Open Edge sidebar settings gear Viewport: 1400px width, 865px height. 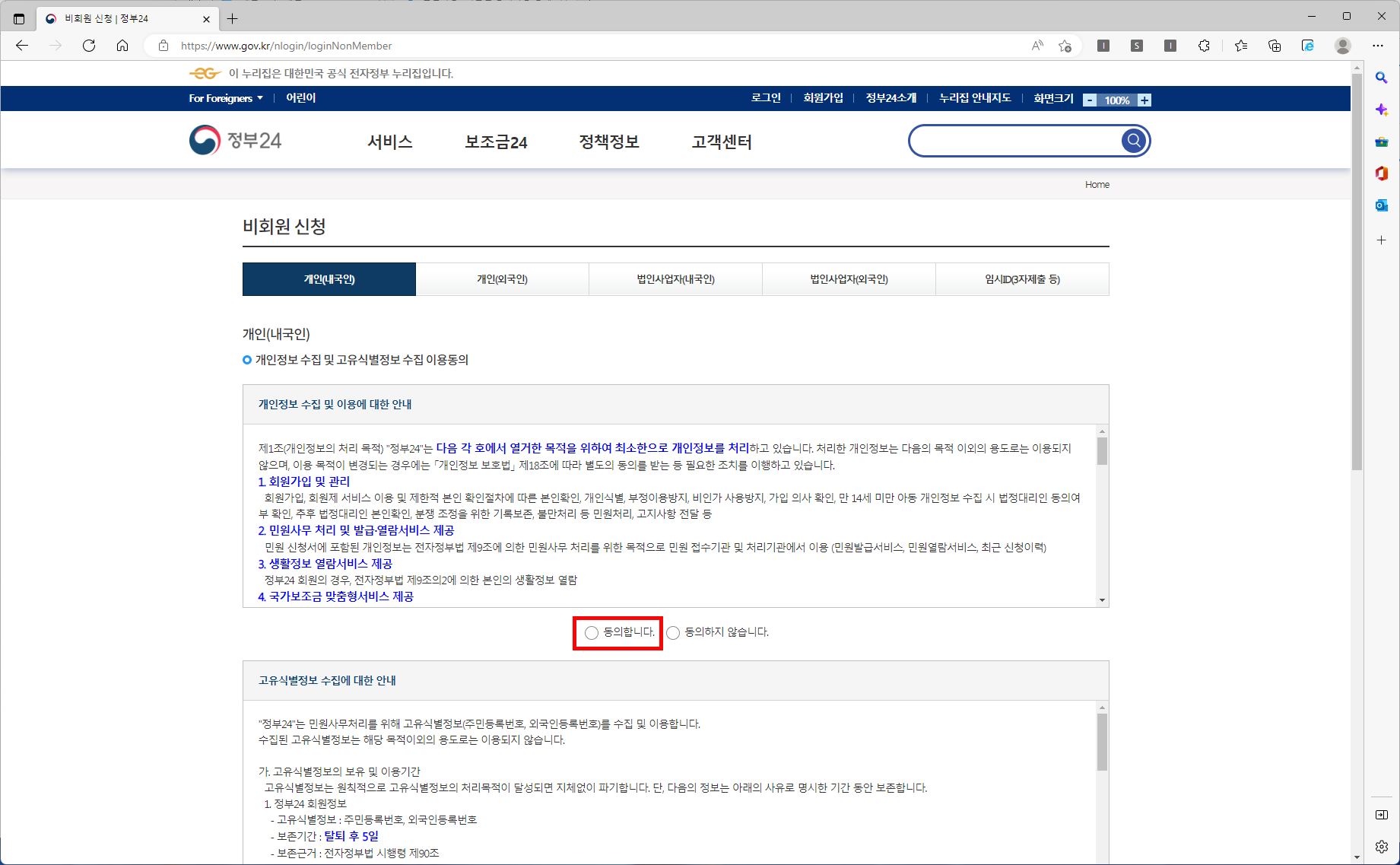click(1382, 847)
